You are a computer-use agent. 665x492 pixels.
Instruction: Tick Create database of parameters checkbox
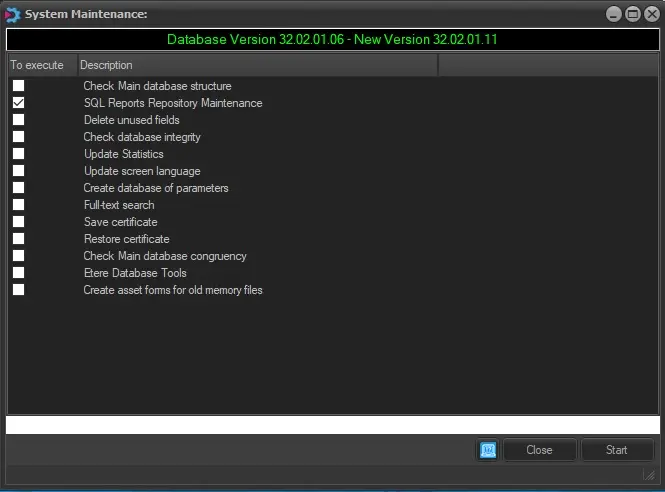click(19, 188)
